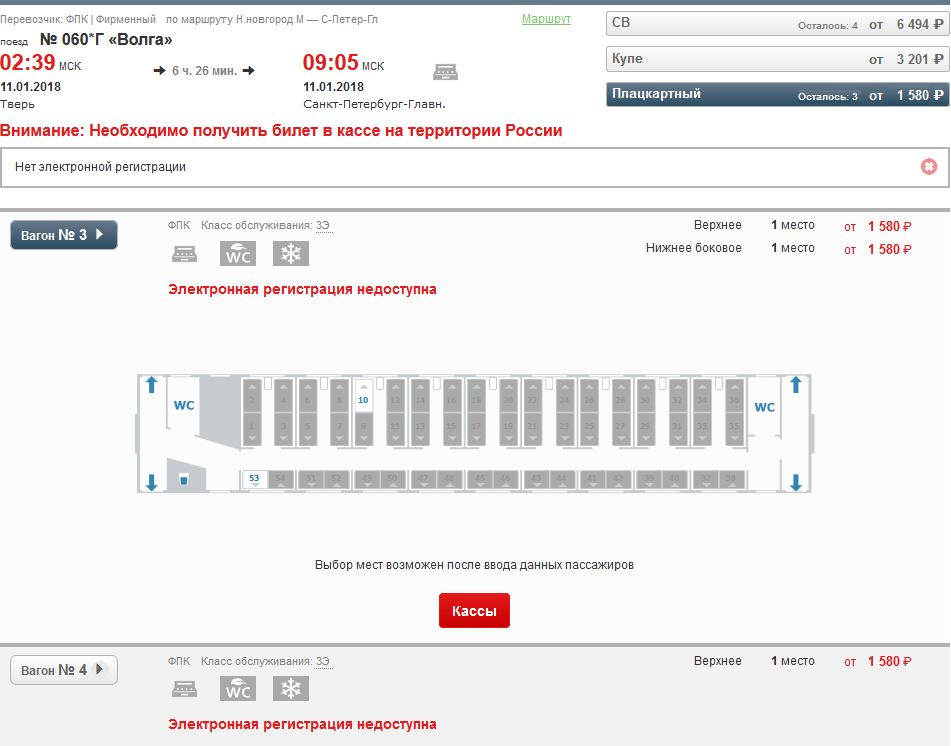Expand the Вагон № 3 section

[64, 235]
